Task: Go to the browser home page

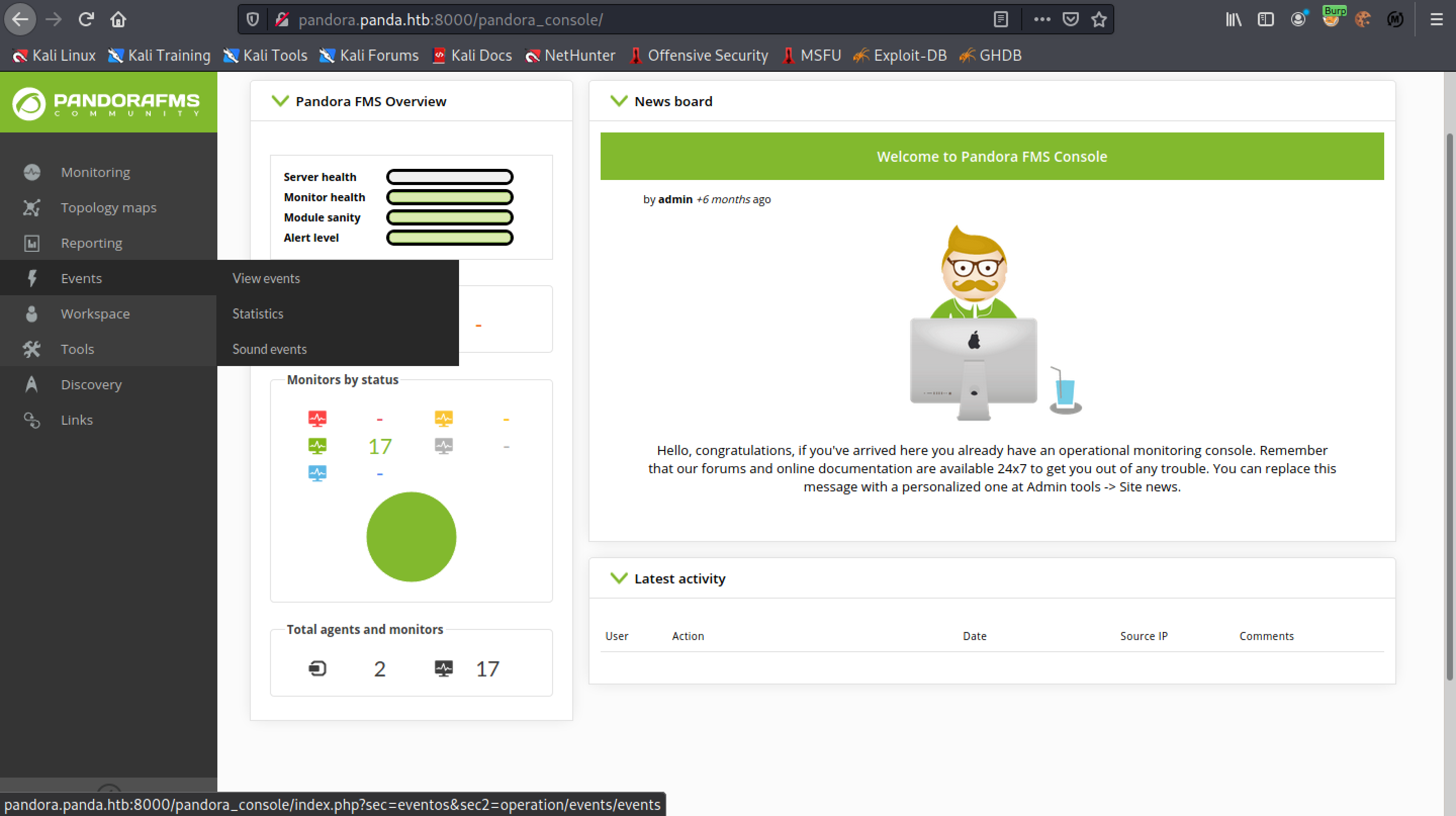Action: (118, 20)
